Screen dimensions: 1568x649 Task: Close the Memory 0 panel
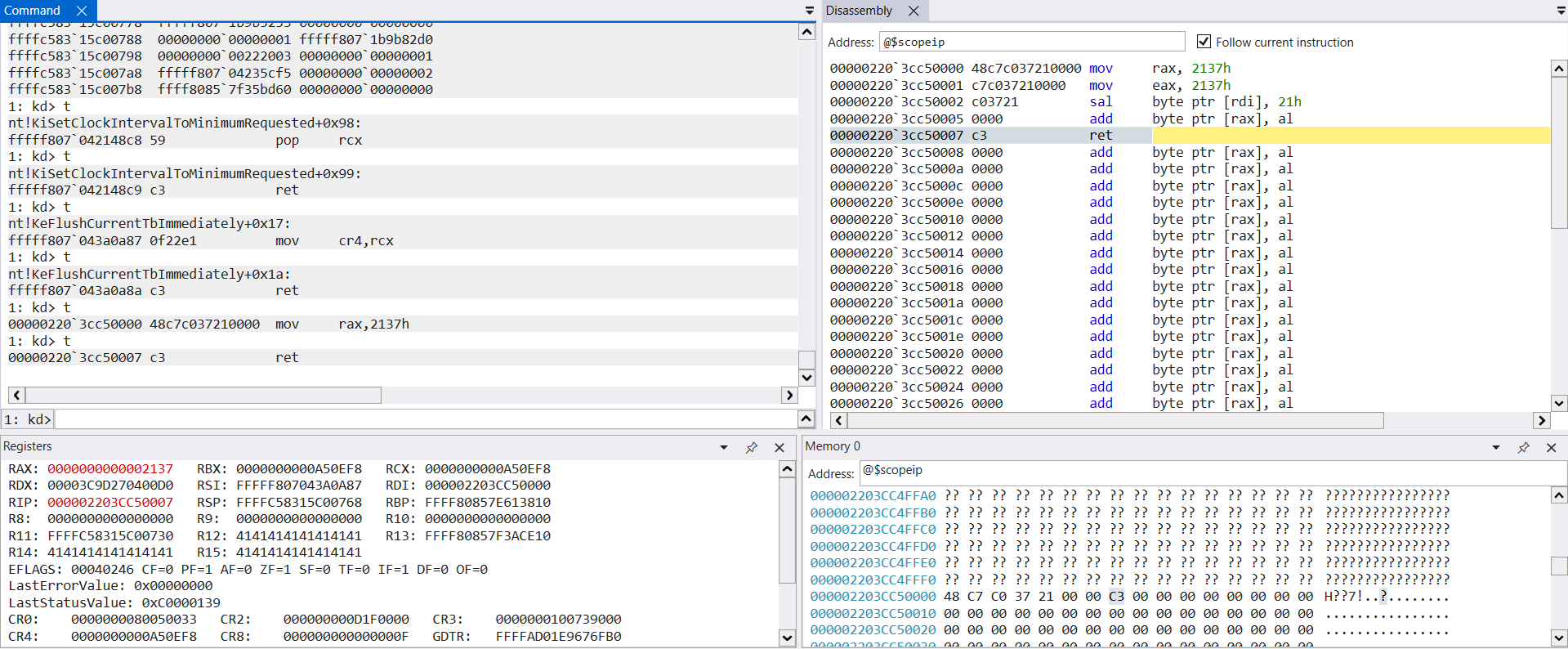pyautogui.click(x=1551, y=447)
